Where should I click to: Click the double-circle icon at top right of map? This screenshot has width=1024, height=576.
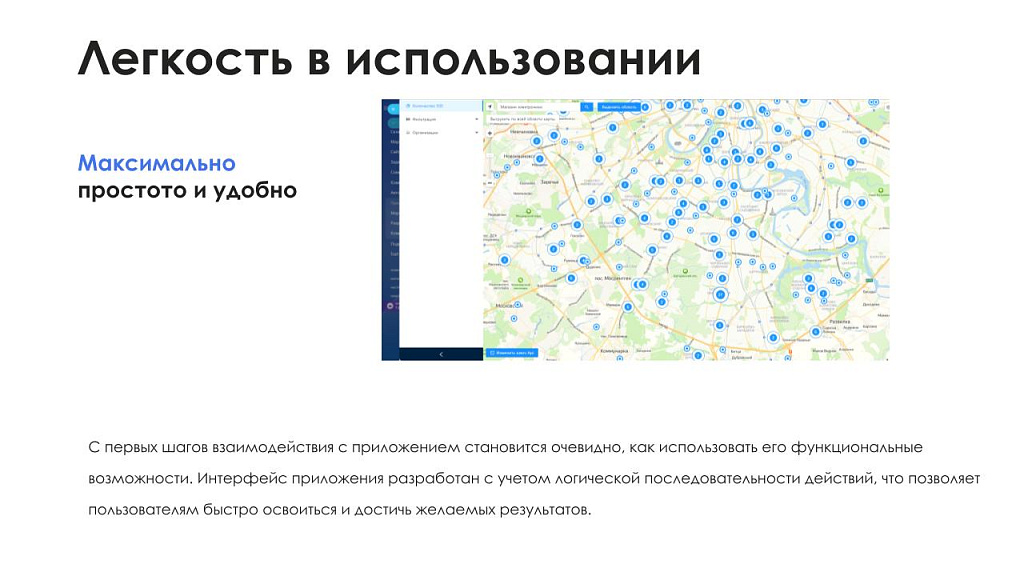[x=871, y=100]
